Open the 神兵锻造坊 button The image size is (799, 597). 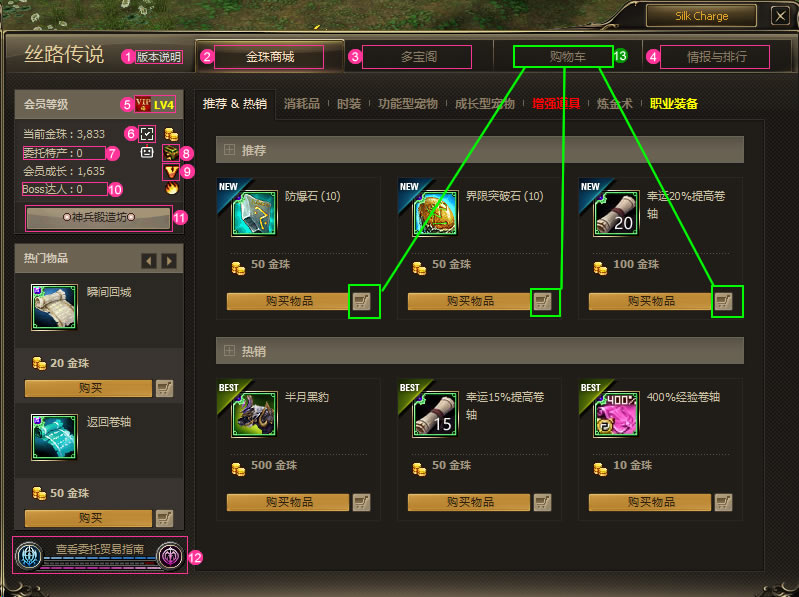(99, 218)
